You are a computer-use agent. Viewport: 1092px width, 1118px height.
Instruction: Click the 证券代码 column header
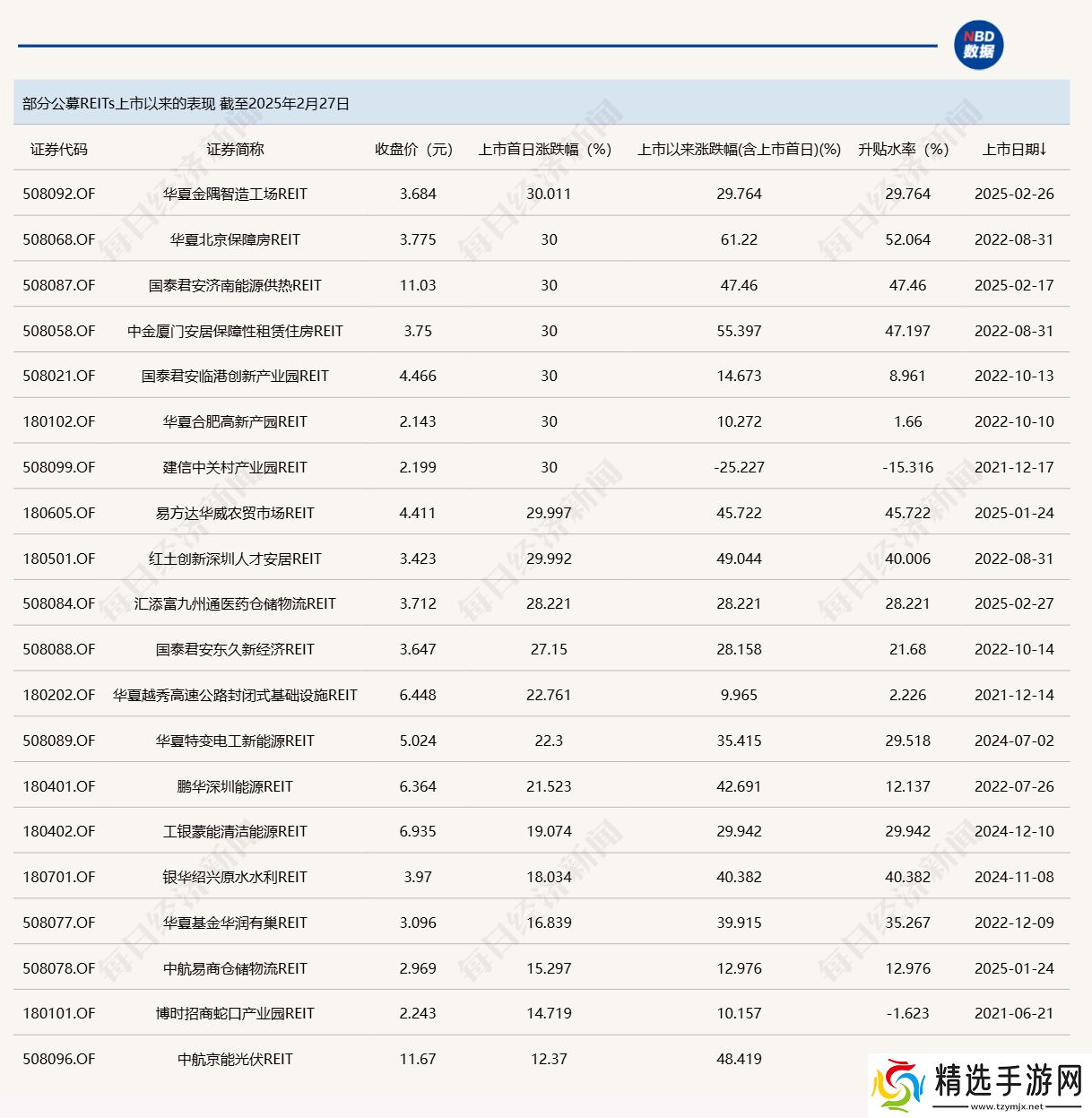click(x=59, y=150)
